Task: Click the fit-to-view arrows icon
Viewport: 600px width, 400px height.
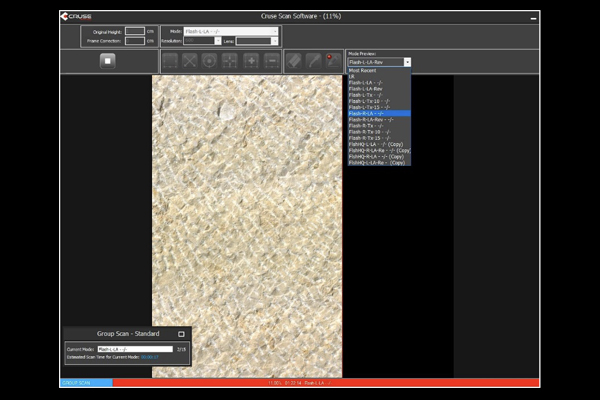Action: click(230, 61)
